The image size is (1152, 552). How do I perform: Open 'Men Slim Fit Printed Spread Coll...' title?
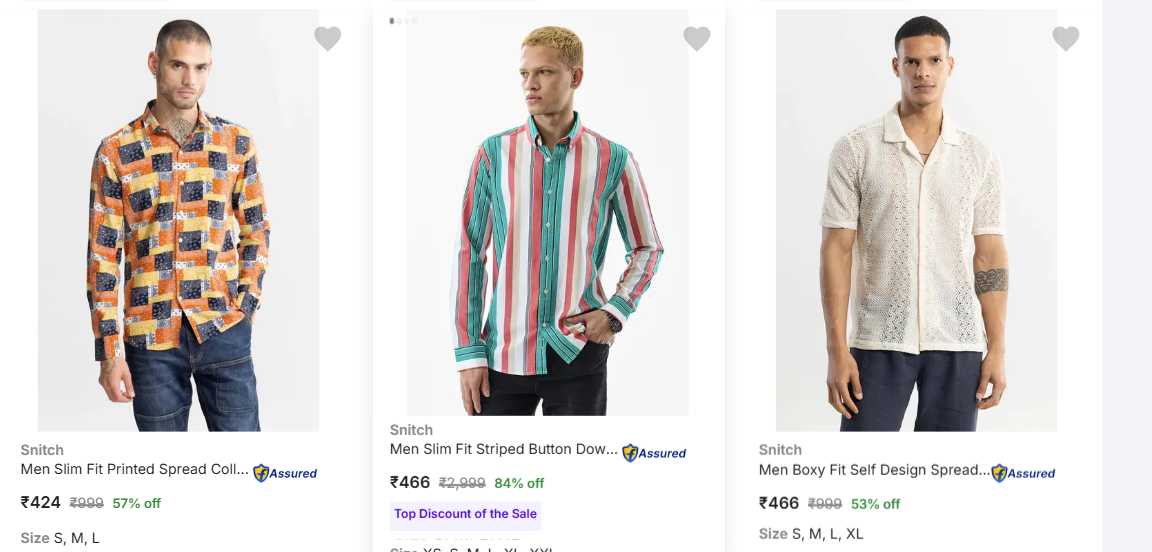pyautogui.click(x=134, y=469)
